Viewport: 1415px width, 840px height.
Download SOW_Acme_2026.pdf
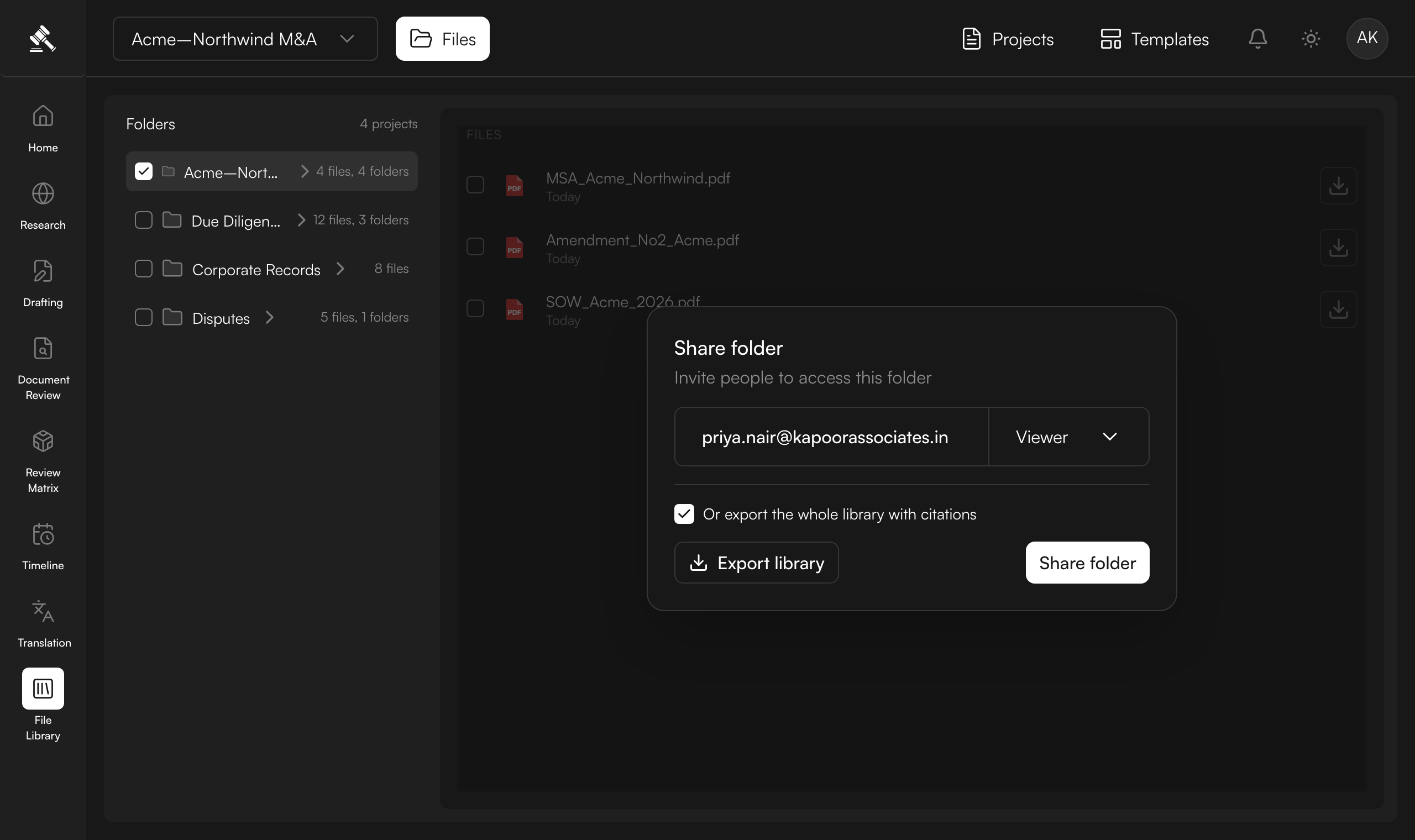point(1338,309)
